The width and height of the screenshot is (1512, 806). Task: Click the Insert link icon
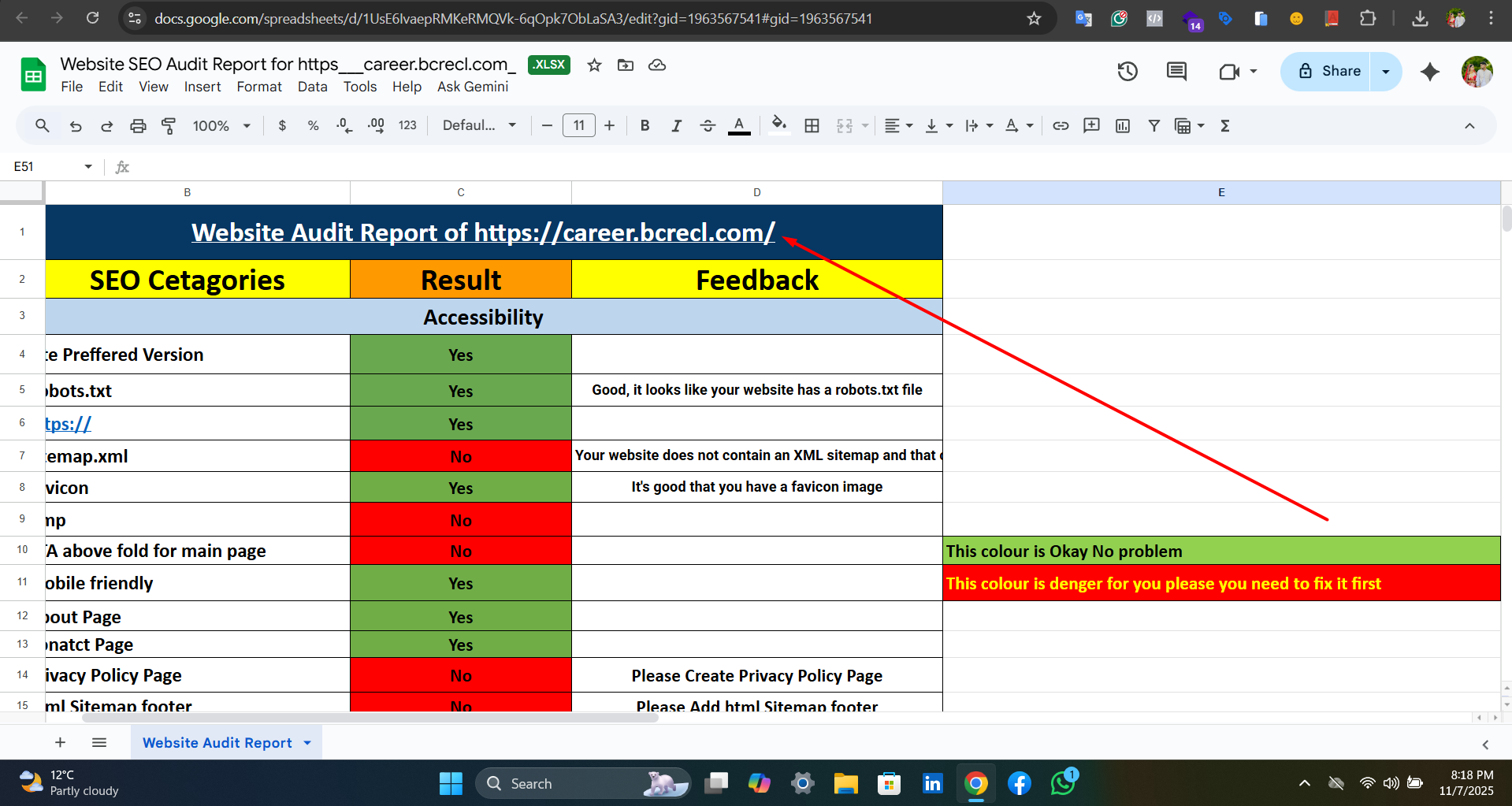click(x=1061, y=125)
